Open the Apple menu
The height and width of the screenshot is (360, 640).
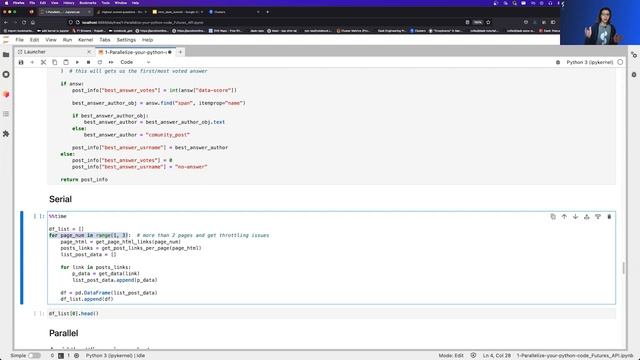coord(6,3)
